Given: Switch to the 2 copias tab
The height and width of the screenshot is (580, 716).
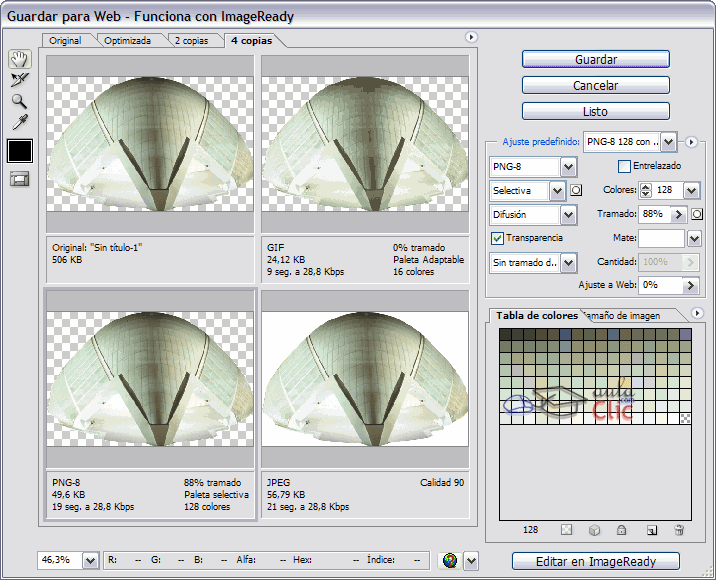Looking at the screenshot, I should (x=190, y=41).
